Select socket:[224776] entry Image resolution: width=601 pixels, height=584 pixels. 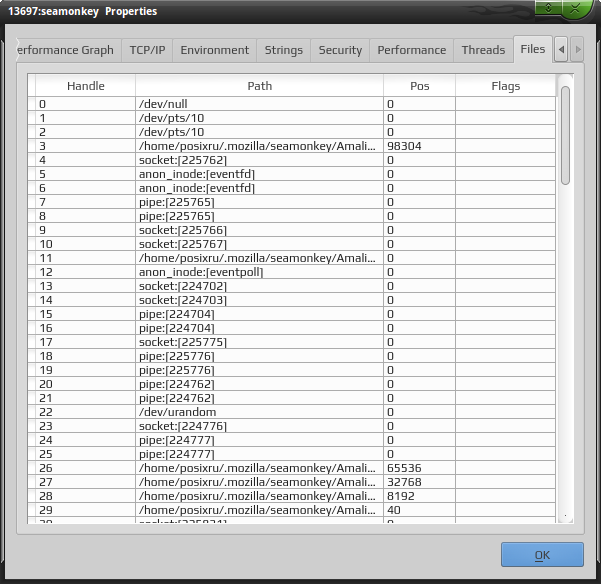183,426
